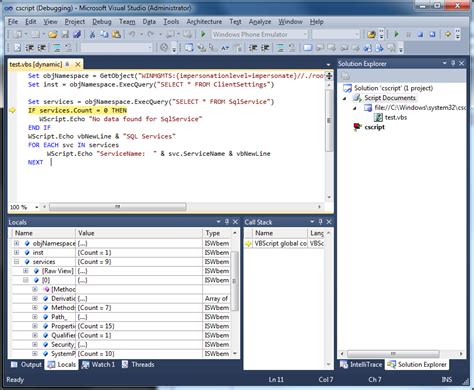Click the Type column header in Locals

pyautogui.click(x=216, y=233)
